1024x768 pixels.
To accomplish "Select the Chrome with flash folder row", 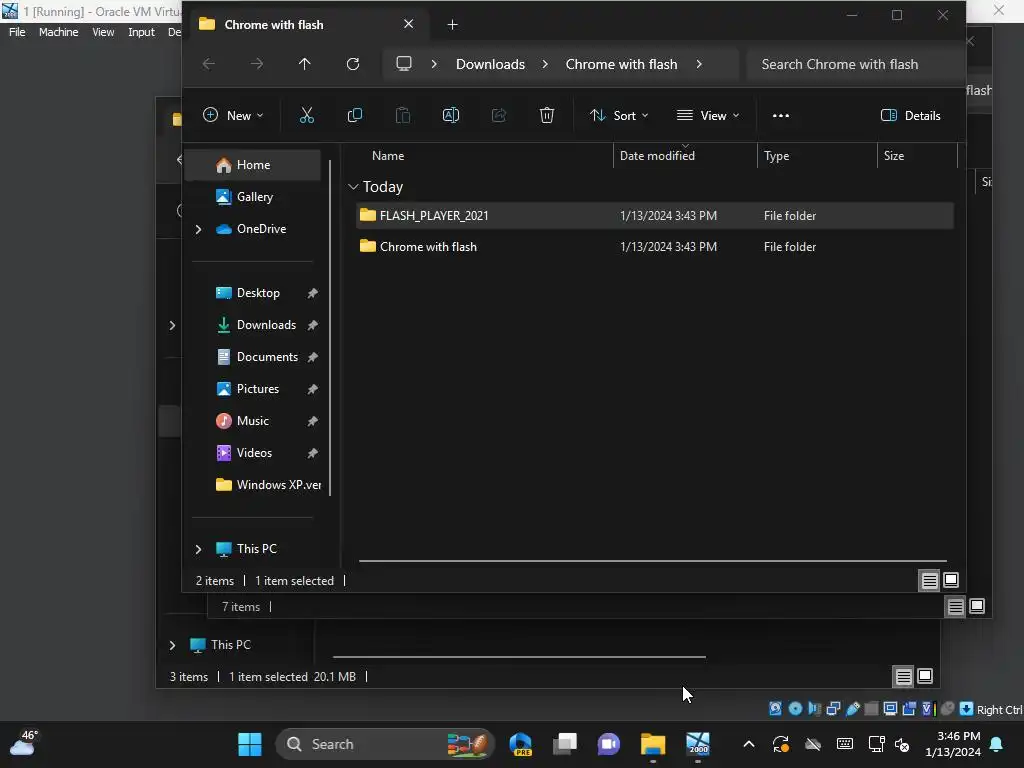I will tap(655, 247).
